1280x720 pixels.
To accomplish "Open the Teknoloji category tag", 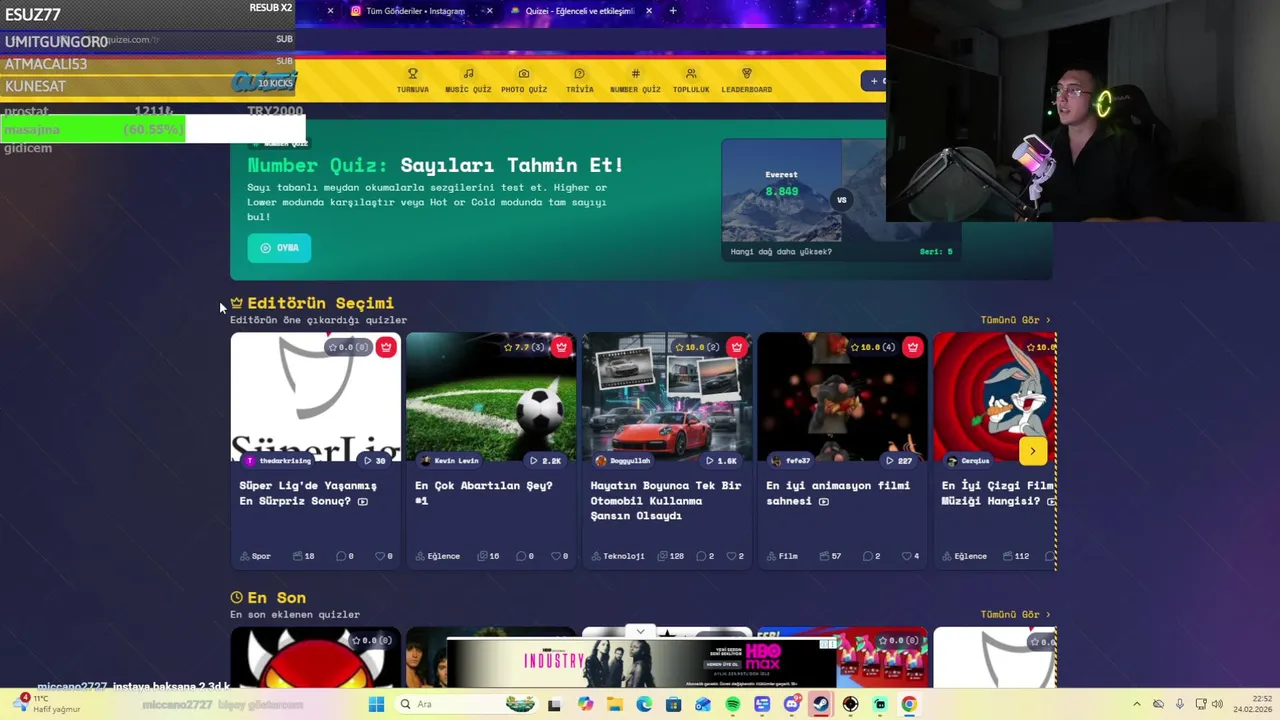I will coord(617,556).
